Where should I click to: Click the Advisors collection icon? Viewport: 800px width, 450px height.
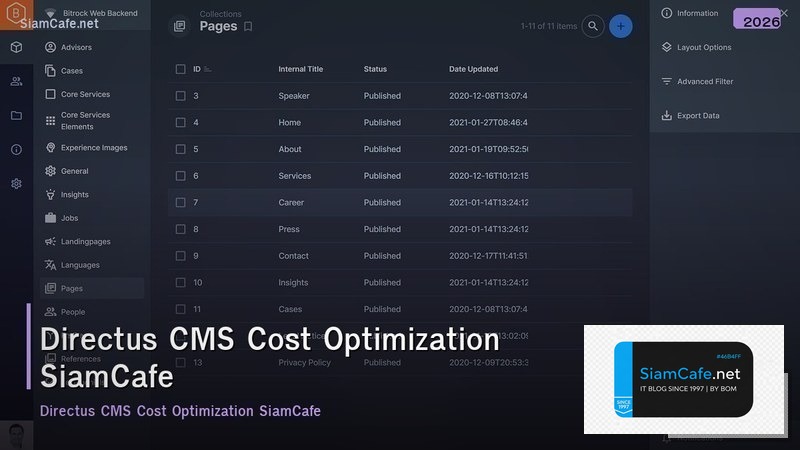[50, 47]
